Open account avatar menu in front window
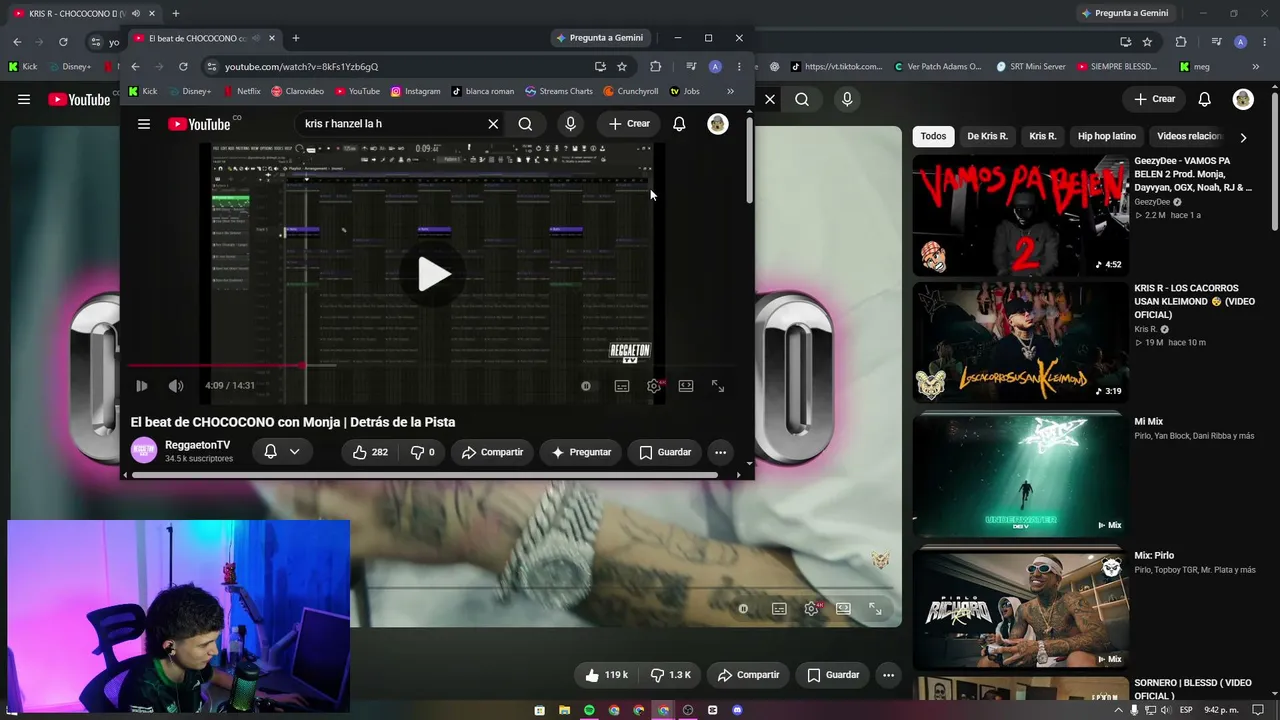The height and width of the screenshot is (720, 1280). coord(717,124)
